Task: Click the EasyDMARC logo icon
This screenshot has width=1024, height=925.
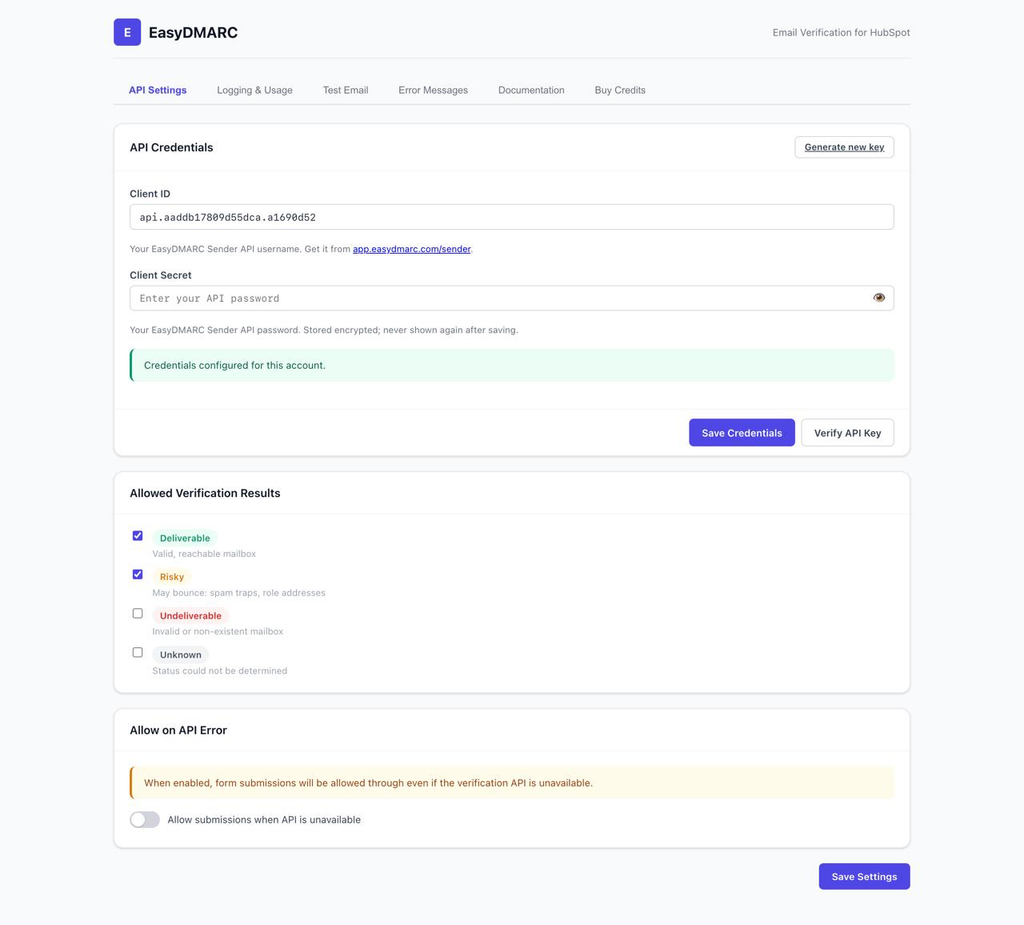Action: [127, 32]
